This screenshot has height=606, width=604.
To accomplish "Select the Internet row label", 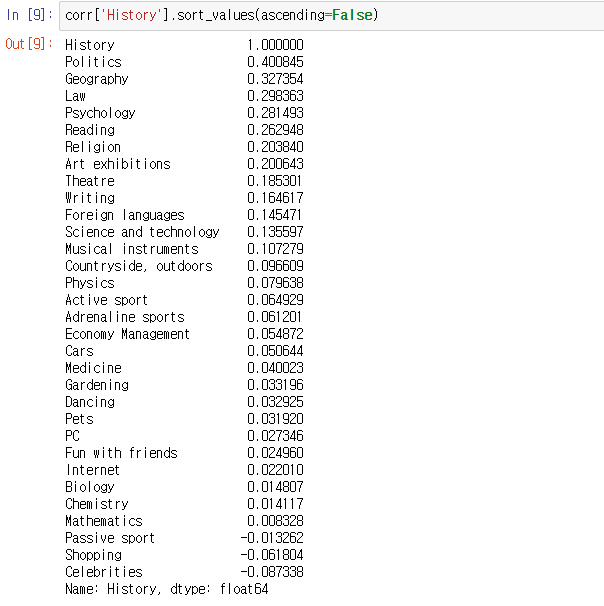I will (x=93, y=470).
